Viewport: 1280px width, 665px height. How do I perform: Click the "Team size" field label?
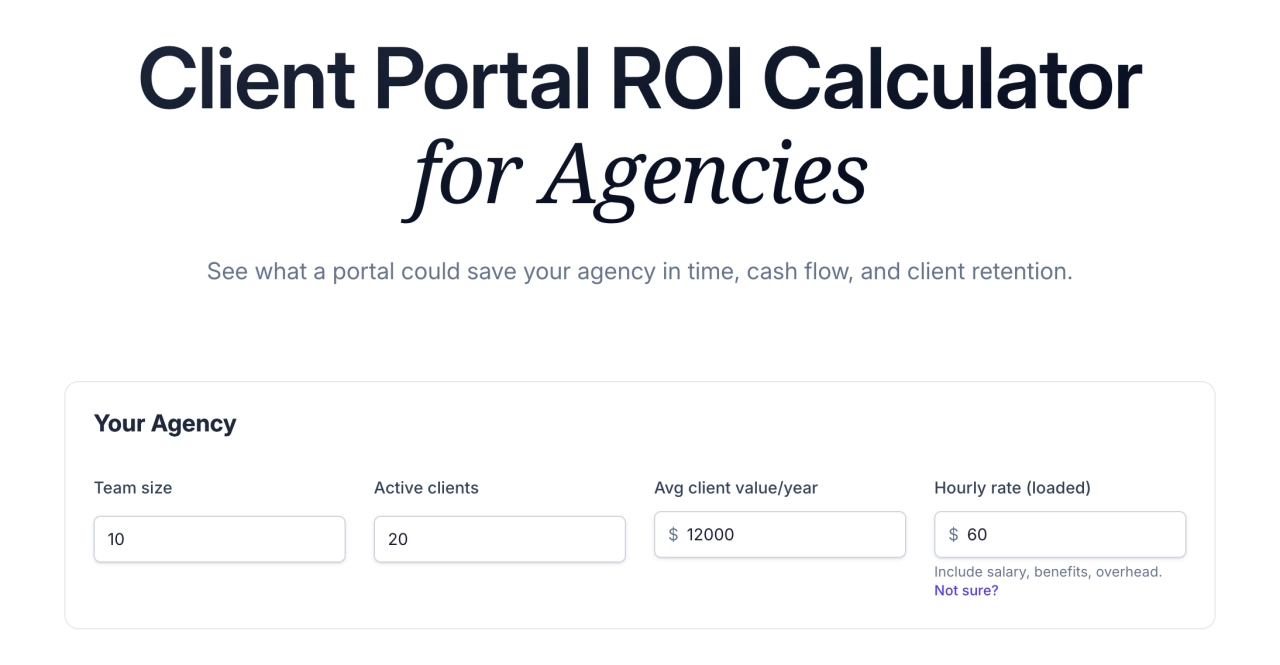coord(133,488)
